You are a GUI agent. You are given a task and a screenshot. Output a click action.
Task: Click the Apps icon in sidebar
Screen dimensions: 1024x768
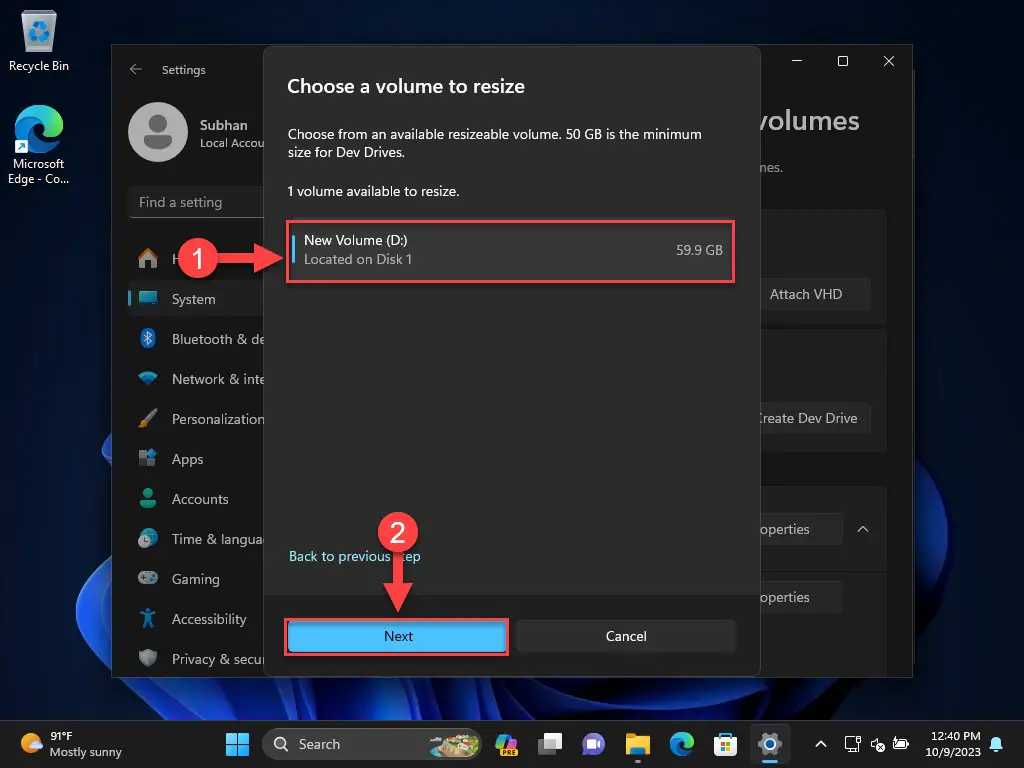pyautogui.click(x=148, y=458)
